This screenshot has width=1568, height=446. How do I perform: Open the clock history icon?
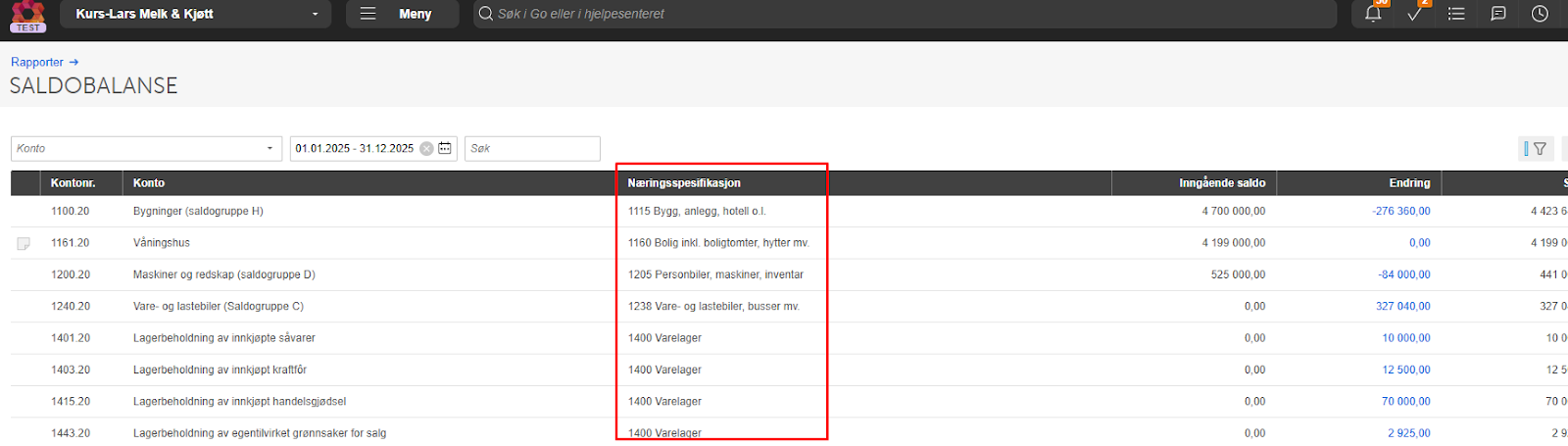pos(1541,14)
